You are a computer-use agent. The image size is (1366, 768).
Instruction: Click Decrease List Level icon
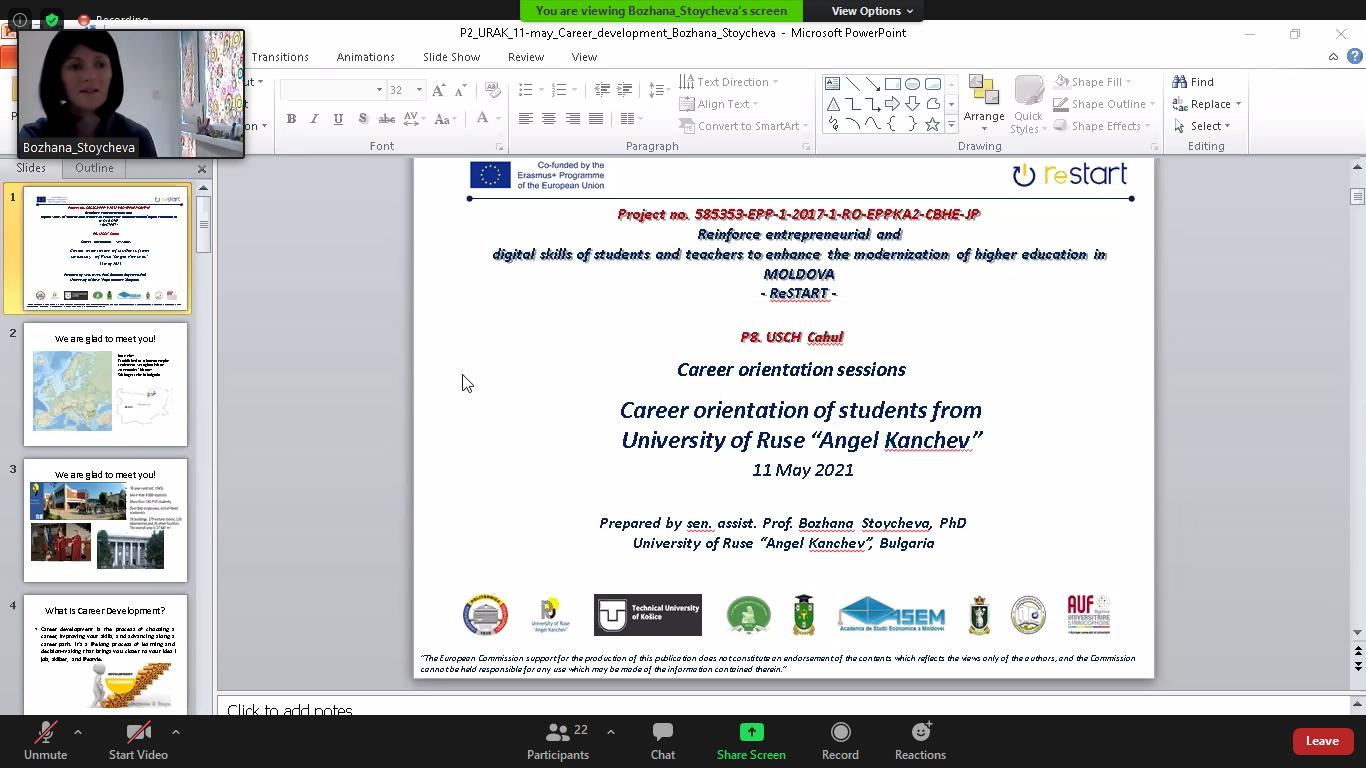(602, 90)
